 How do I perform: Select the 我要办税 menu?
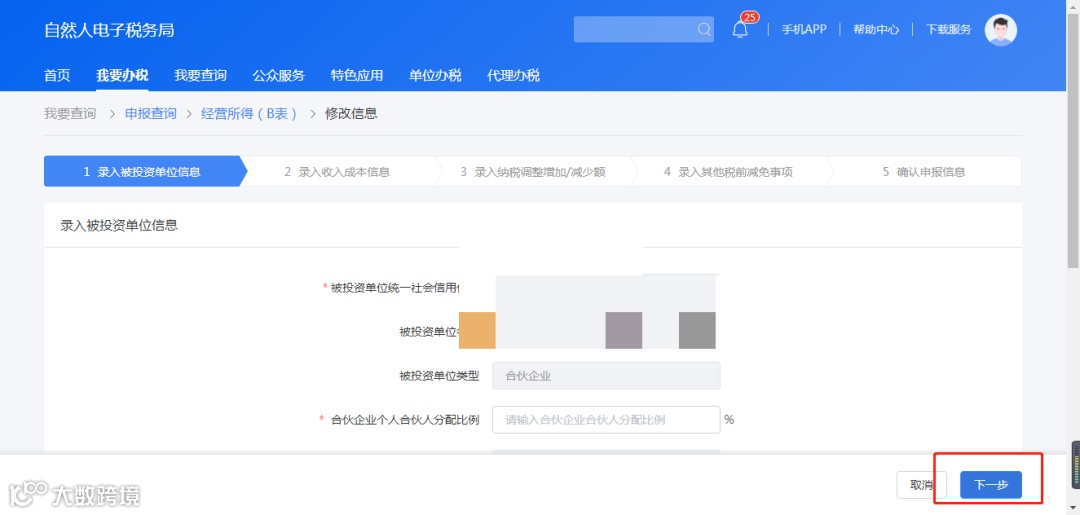[122, 75]
